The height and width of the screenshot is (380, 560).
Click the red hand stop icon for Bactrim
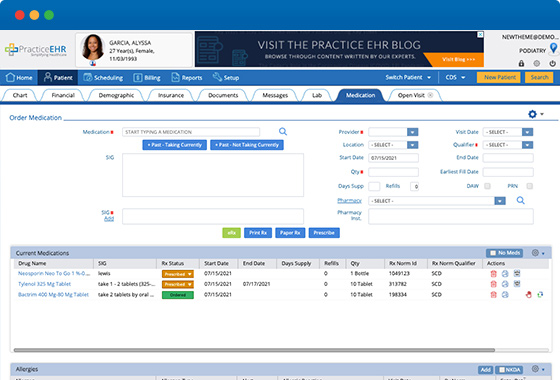[x=529, y=295]
